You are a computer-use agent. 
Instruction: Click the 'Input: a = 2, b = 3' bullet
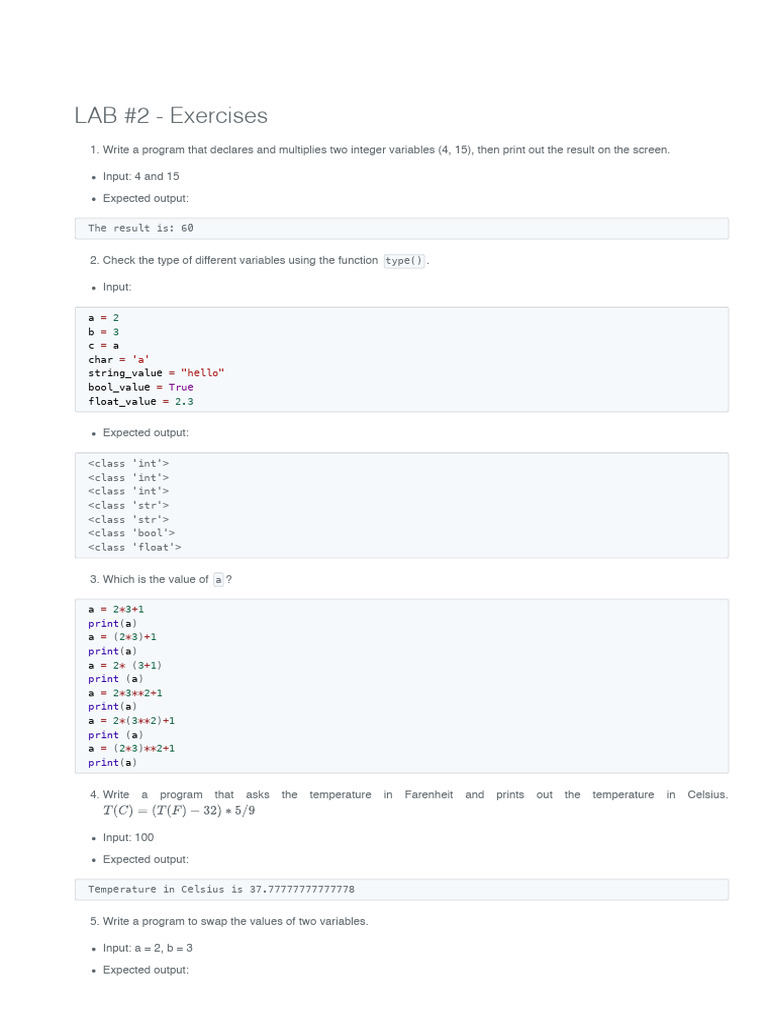[x=147, y=947]
